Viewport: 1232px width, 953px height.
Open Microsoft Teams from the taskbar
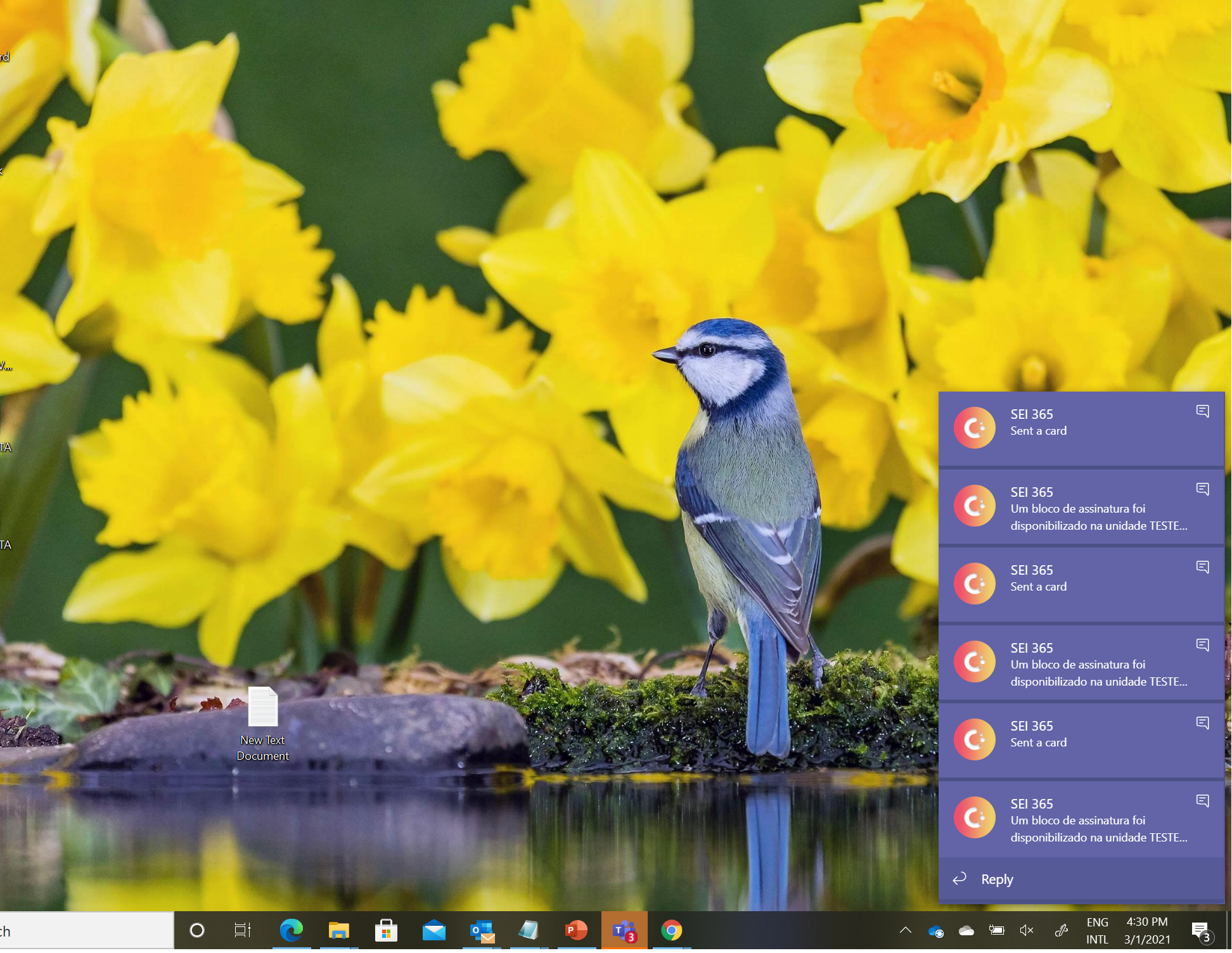[624, 930]
